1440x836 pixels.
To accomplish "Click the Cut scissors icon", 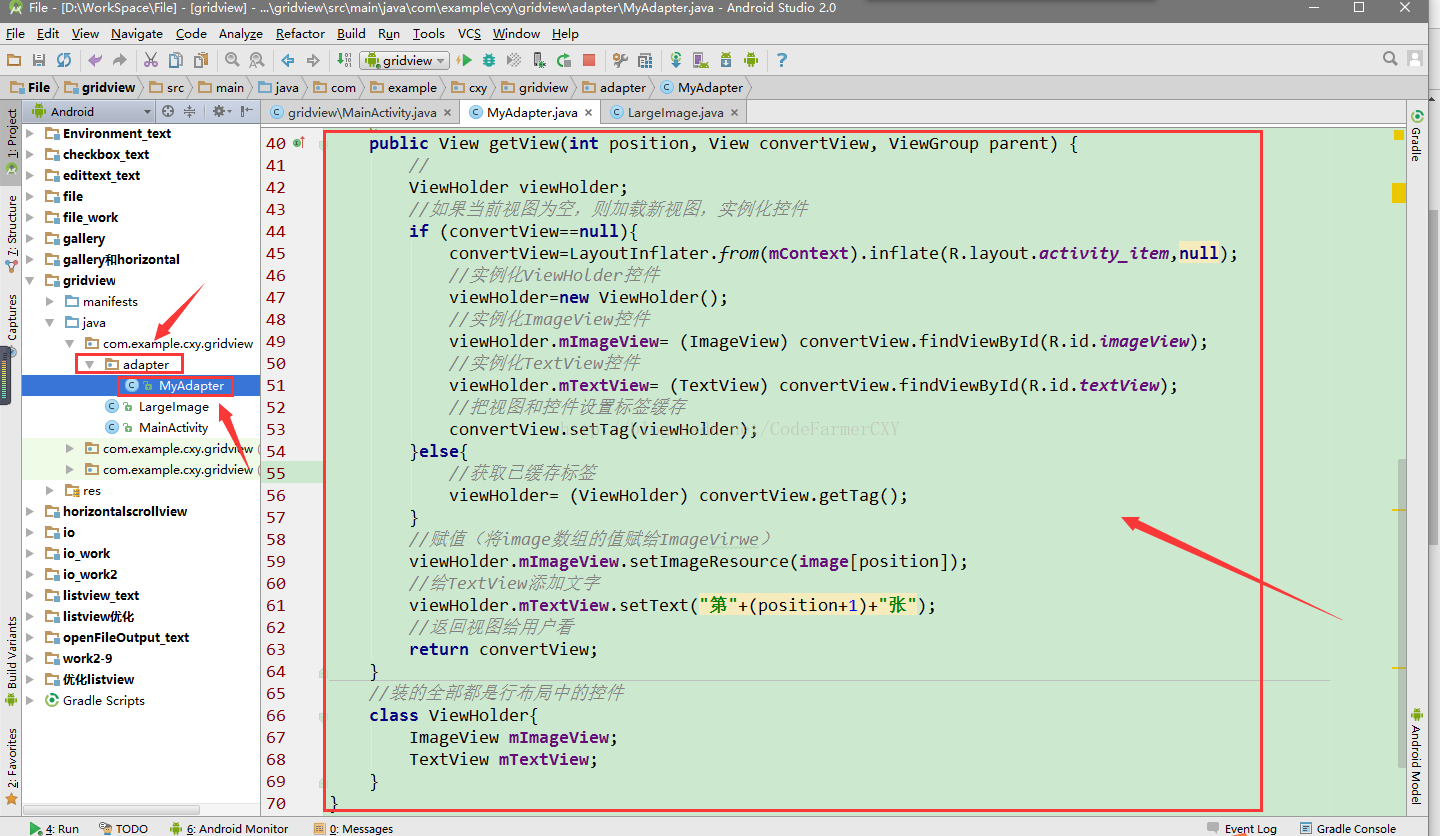I will click(151, 60).
